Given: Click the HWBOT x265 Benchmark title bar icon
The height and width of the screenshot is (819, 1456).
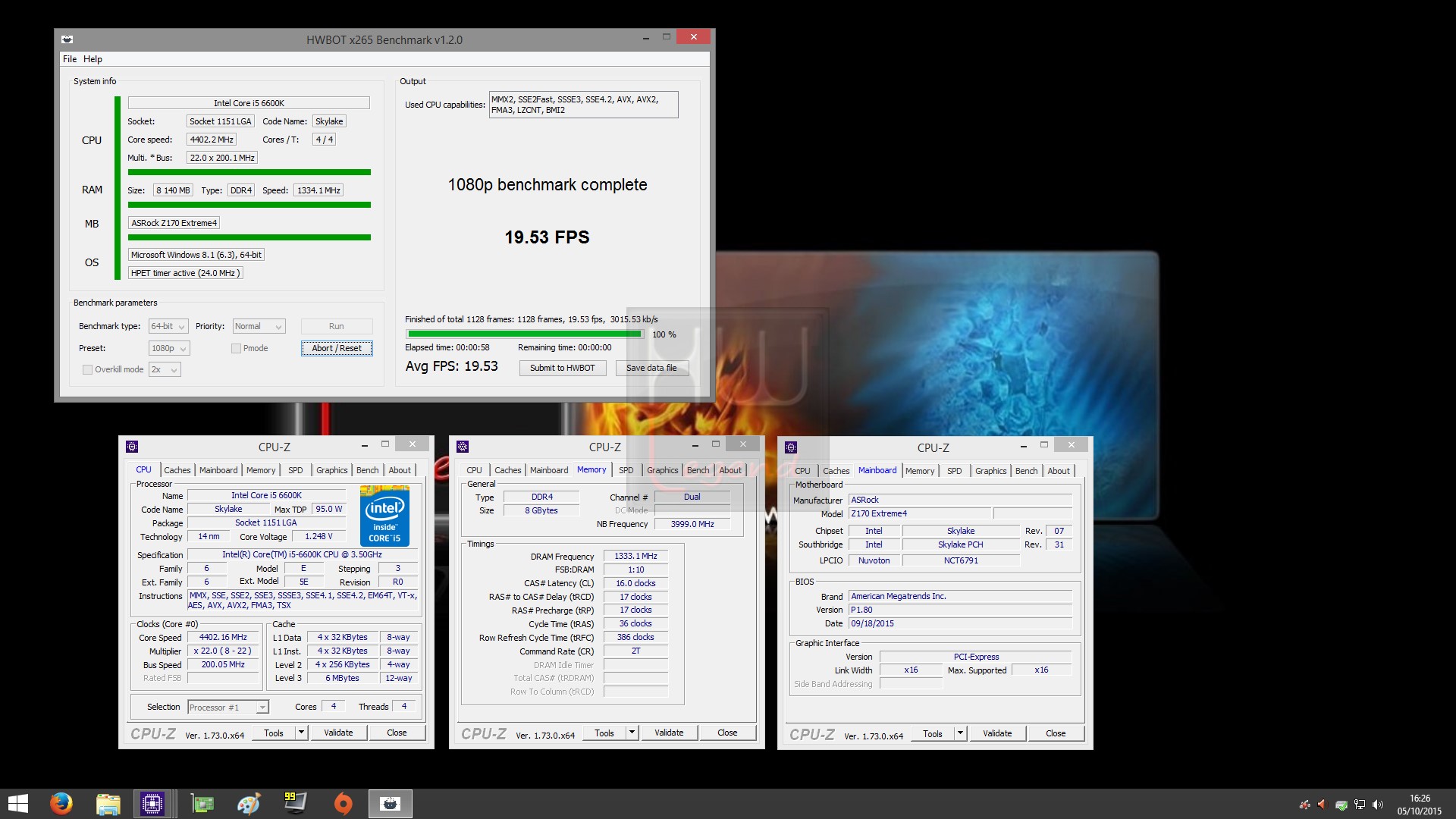Looking at the screenshot, I should click(x=67, y=39).
